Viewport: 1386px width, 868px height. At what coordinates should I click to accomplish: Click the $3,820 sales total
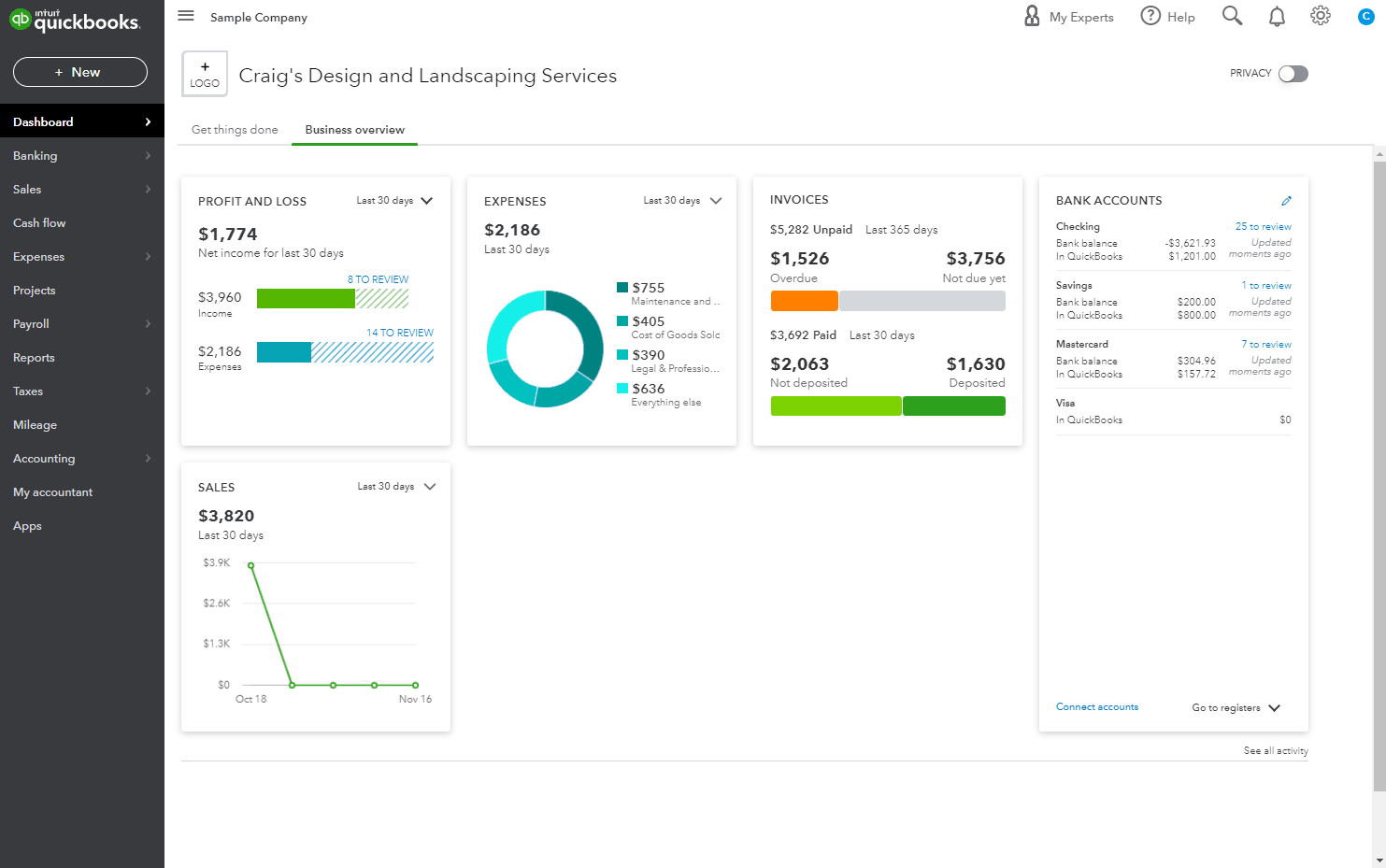click(226, 516)
